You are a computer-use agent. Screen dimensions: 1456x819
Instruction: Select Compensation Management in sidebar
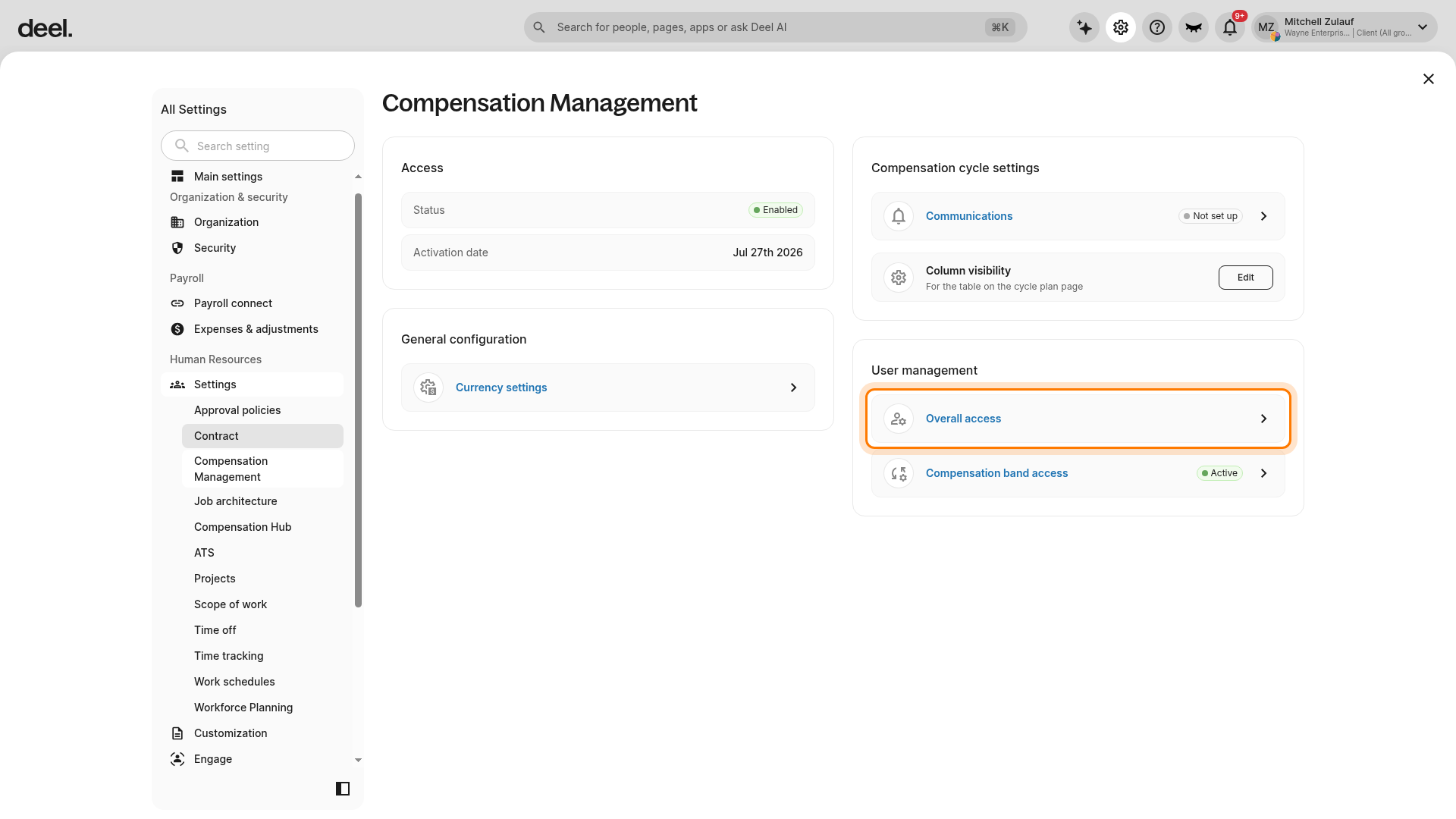click(x=262, y=469)
